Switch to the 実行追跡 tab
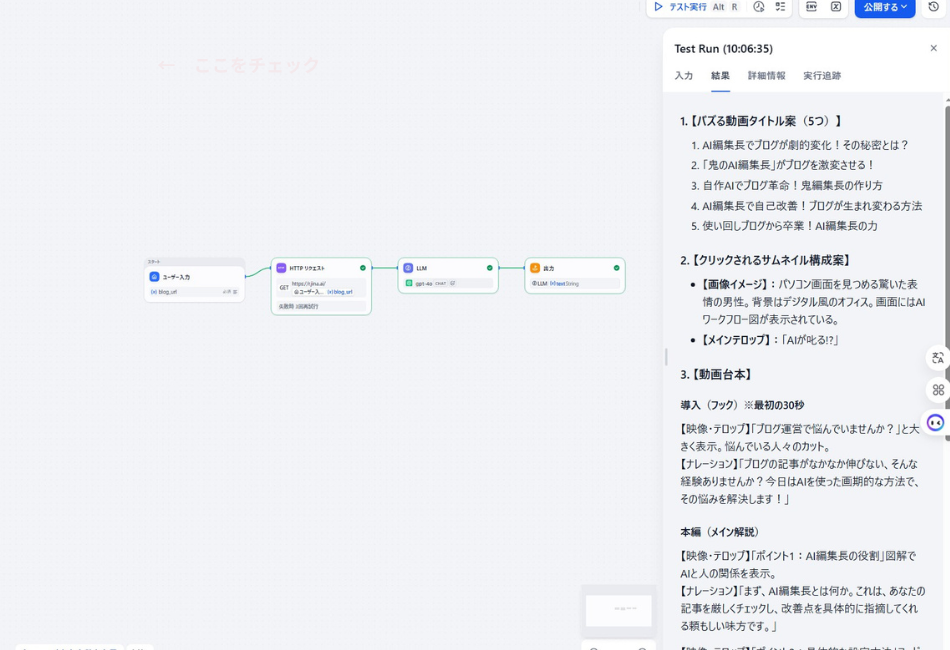The image size is (950, 650). pyautogui.click(x=820, y=75)
